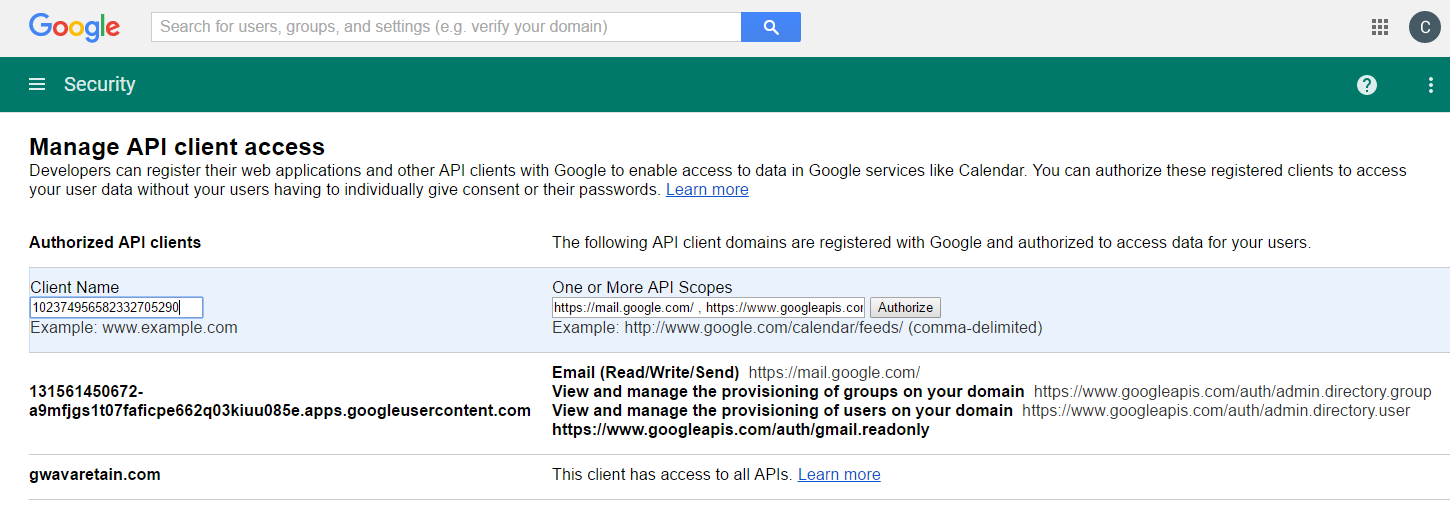Open the hamburger main menu
This screenshot has width=1450, height=514.
coord(37,85)
